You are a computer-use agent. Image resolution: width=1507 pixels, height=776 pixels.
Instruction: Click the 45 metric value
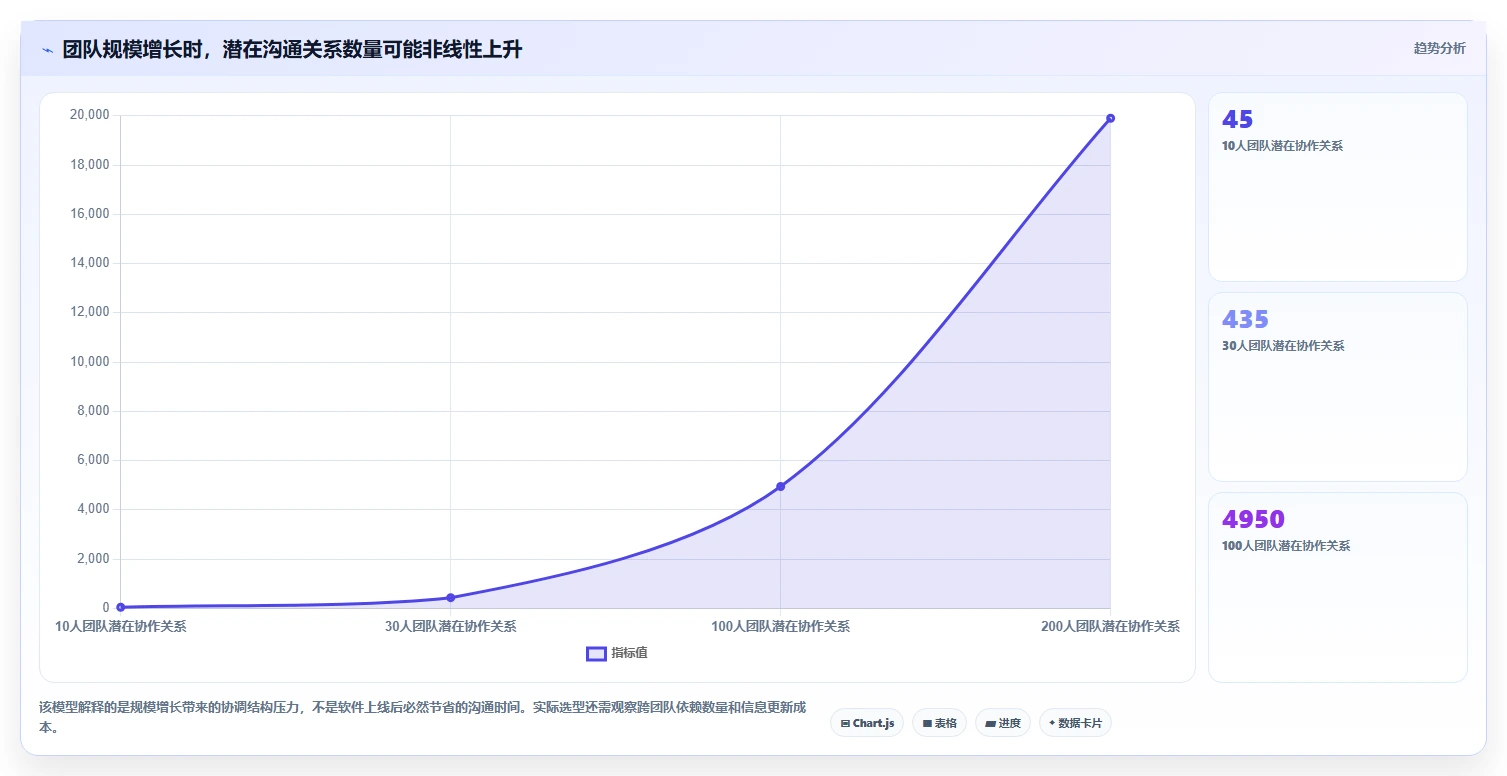pyautogui.click(x=1237, y=119)
